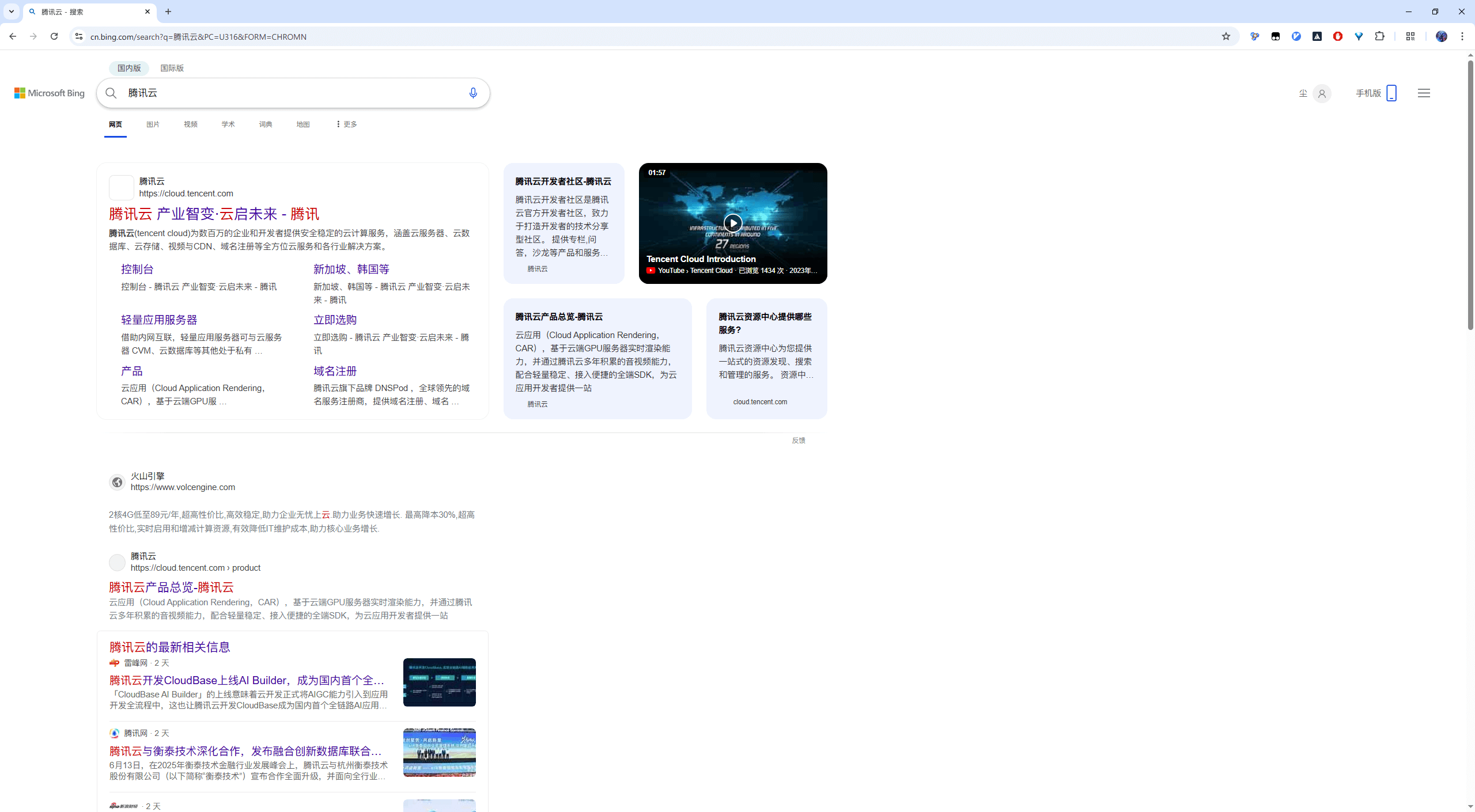This screenshot has width=1475, height=812.
Task: Open the 学术 search tab
Action: click(228, 124)
